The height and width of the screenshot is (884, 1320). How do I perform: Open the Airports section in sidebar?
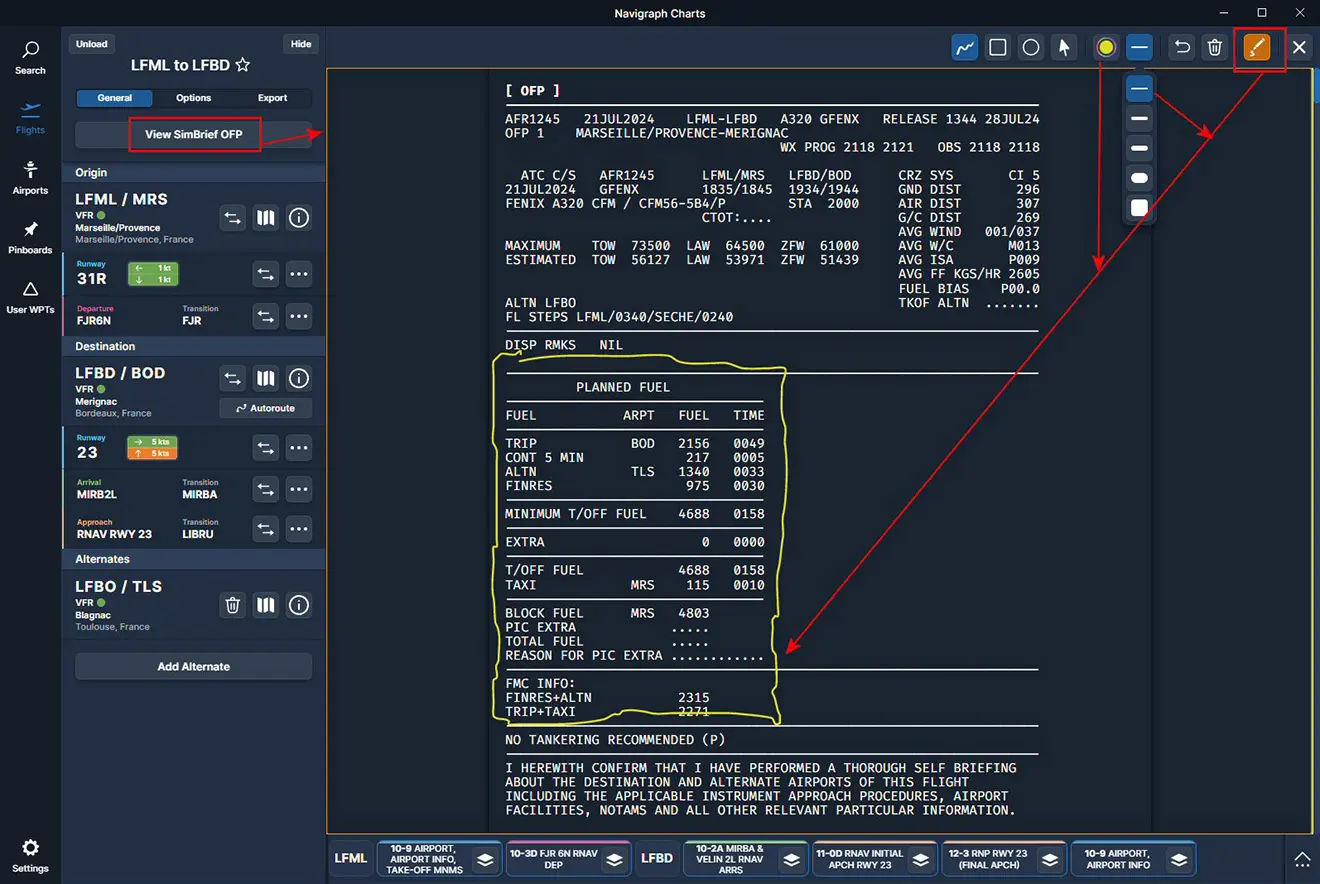30,178
